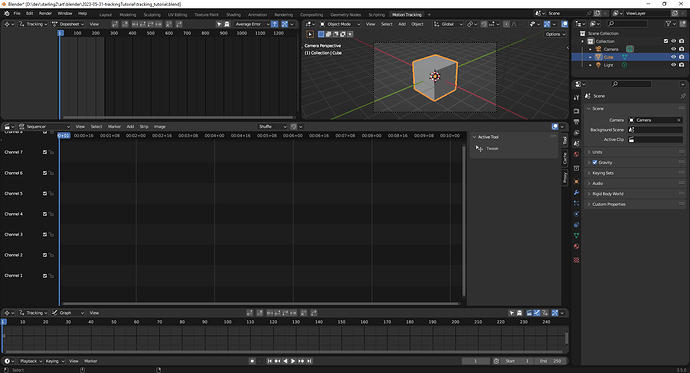Play the animation forward
This screenshot has height=373, width=690.
(293, 361)
